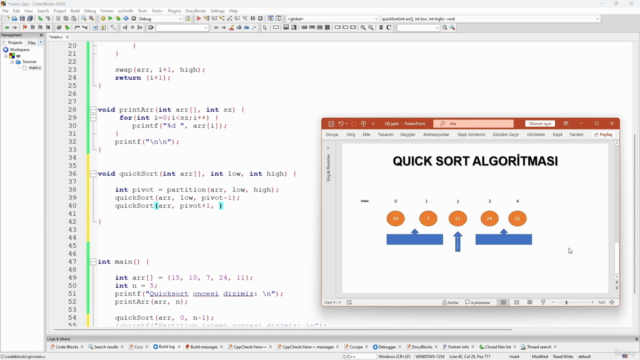Screen dimensions: 640x360
Task: Click the Open file icon in Code::Blocks toolbar
Action: [14, 19]
